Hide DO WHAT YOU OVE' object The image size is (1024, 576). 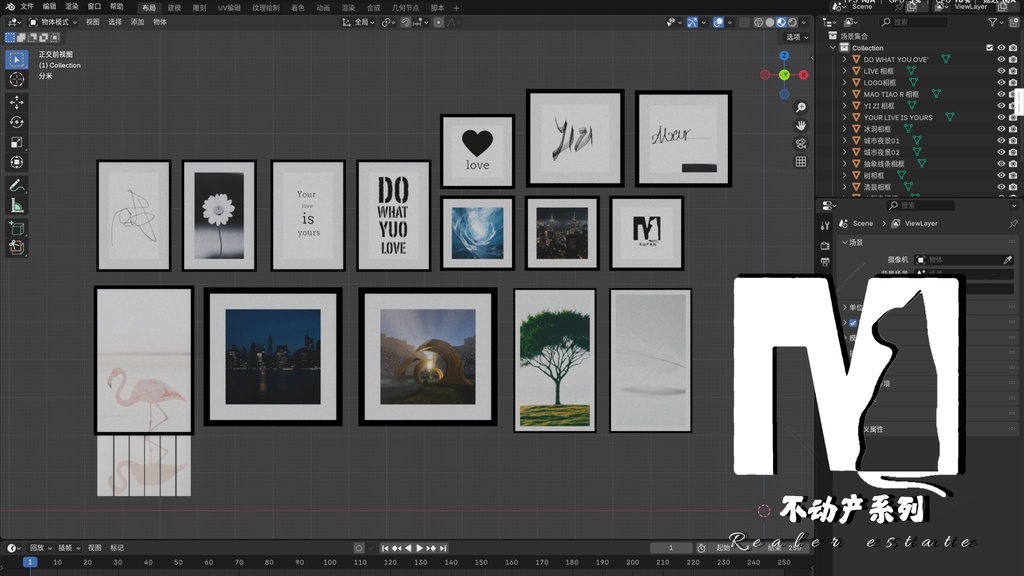pos(1001,59)
